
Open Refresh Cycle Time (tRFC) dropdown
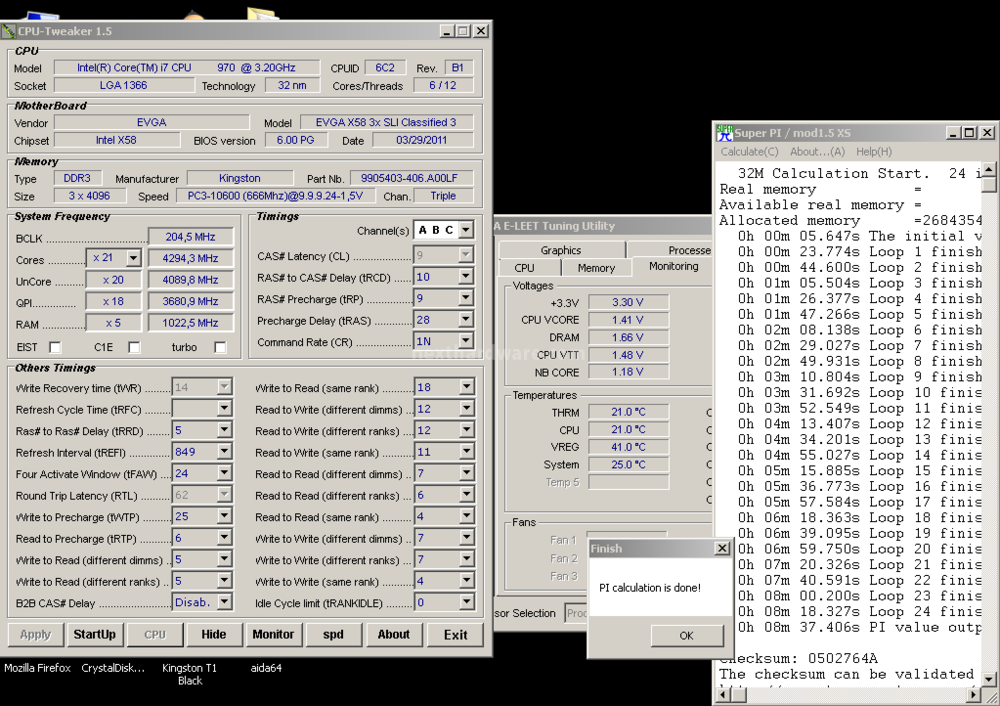pyautogui.click(x=224, y=409)
